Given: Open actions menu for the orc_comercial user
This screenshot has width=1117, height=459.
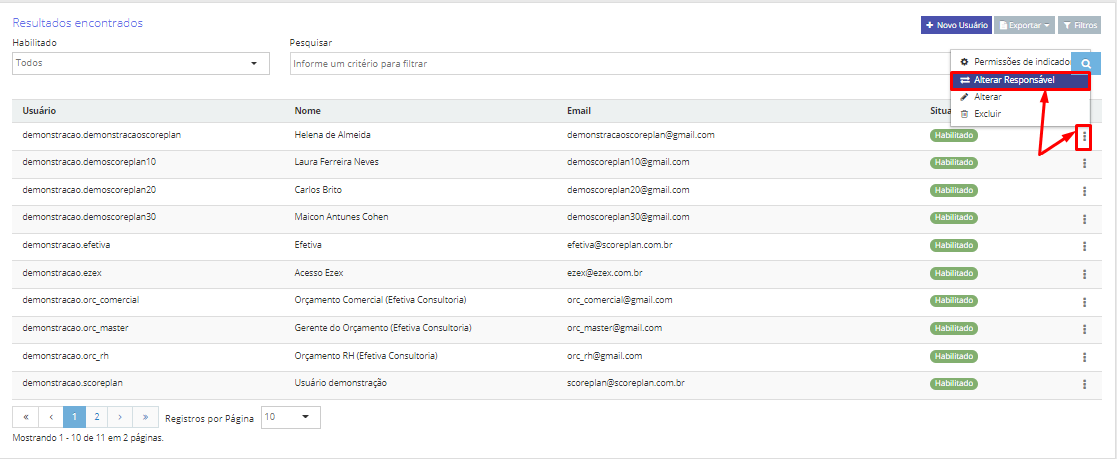Looking at the screenshot, I should pyautogui.click(x=1084, y=301).
